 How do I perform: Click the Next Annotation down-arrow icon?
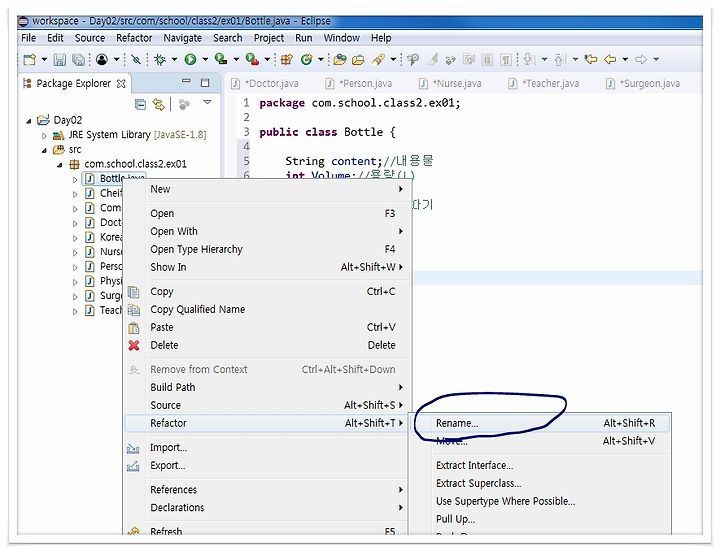tap(528, 59)
